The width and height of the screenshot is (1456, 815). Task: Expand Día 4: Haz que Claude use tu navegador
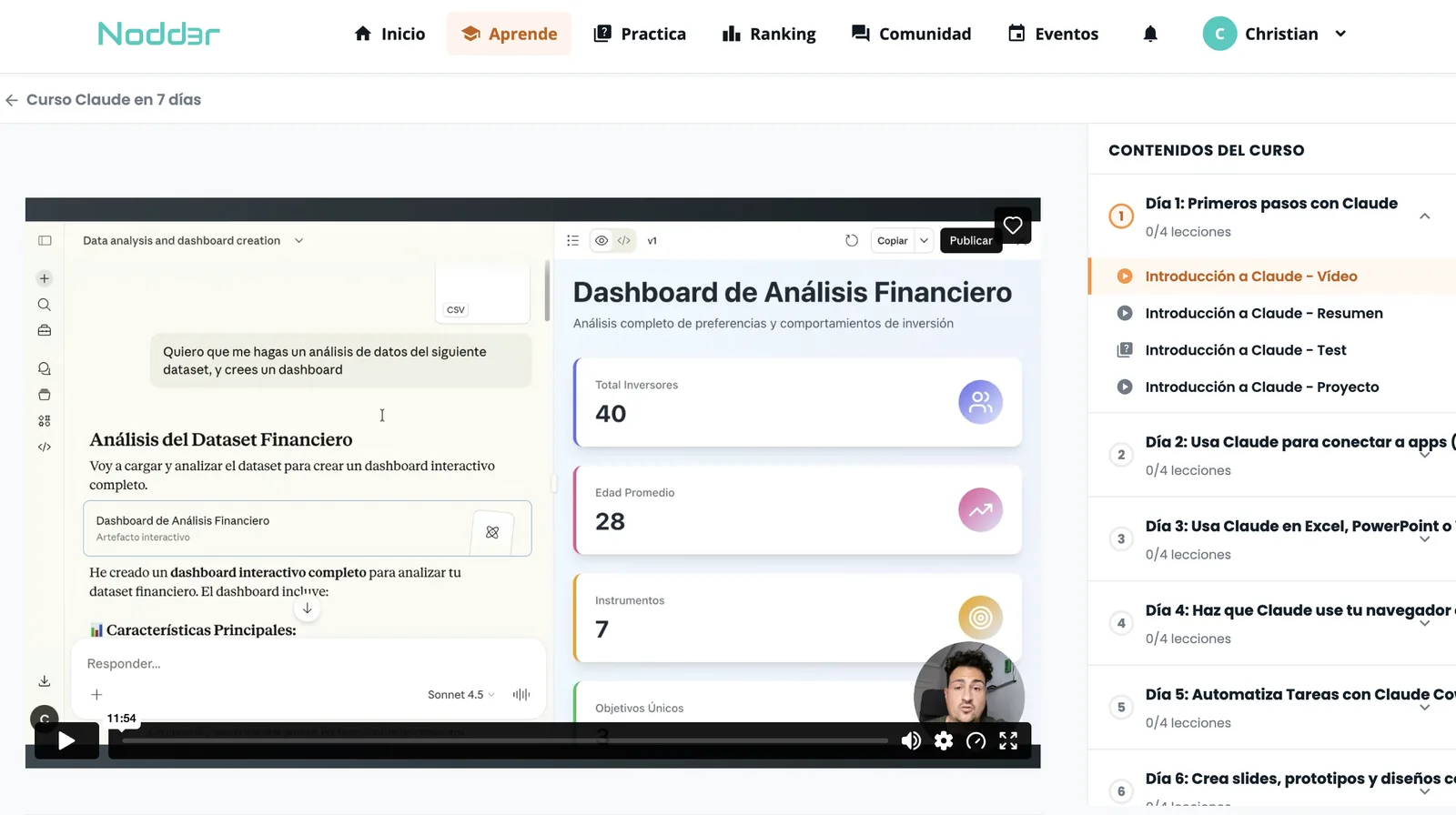pyautogui.click(x=1425, y=623)
